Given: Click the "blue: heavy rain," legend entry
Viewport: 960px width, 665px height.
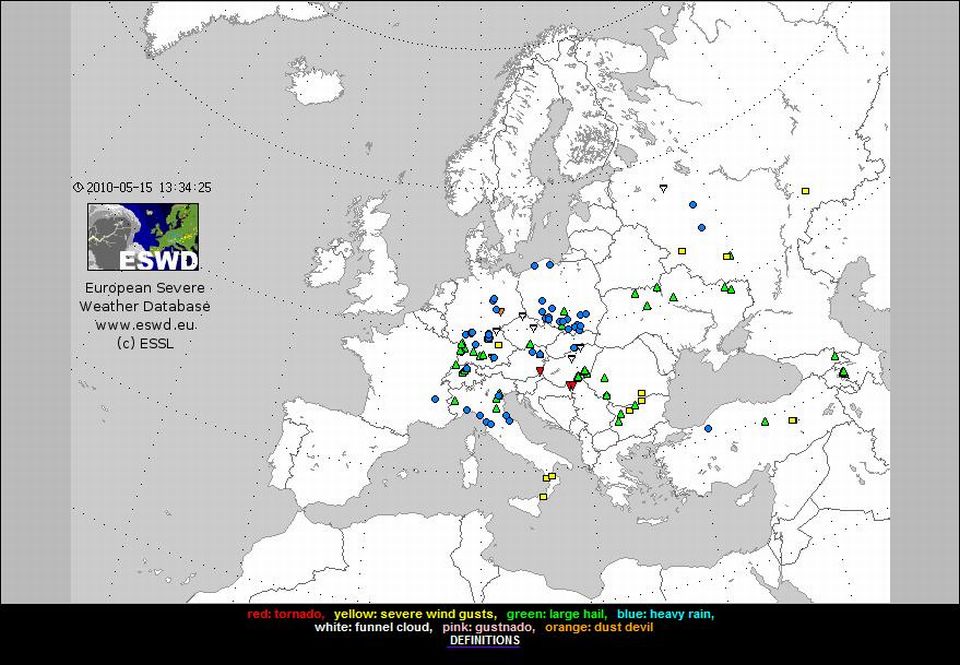Looking at the screenshot, I should click(x=666, y=614).
